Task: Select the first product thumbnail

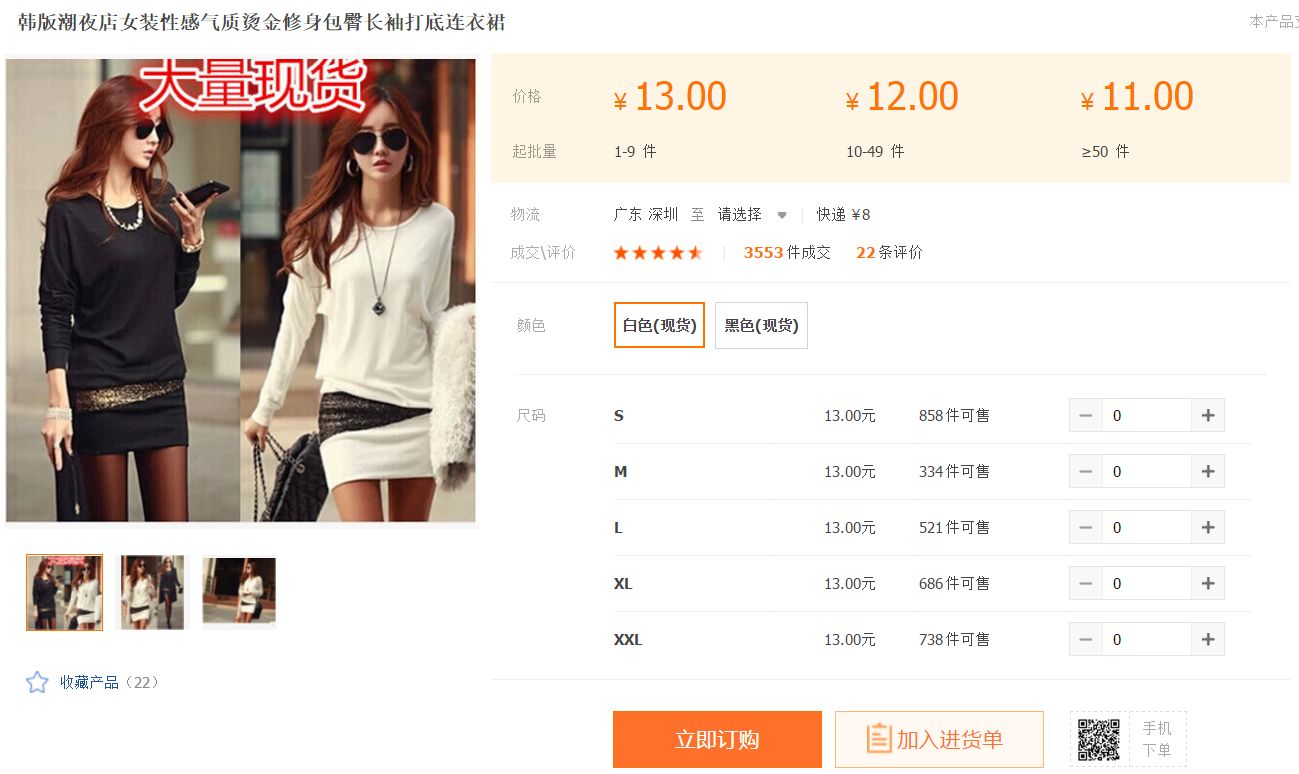Action: click(x=64, y=592)
